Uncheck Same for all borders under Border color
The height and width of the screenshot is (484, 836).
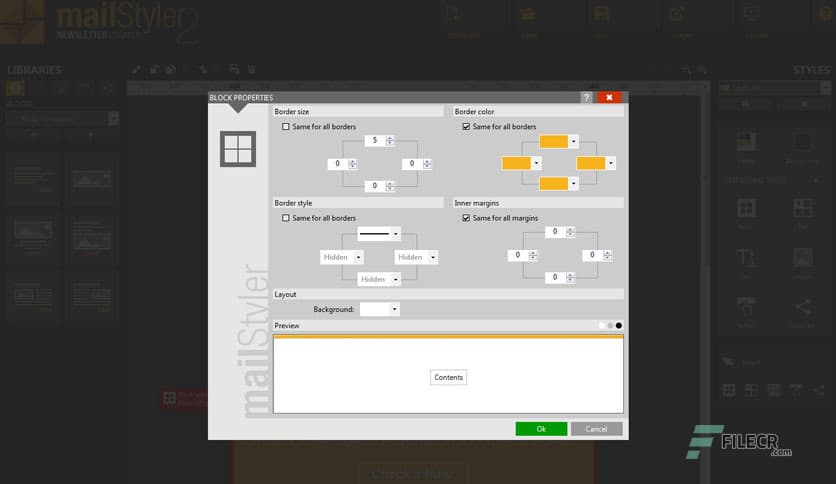click(466, 127)
